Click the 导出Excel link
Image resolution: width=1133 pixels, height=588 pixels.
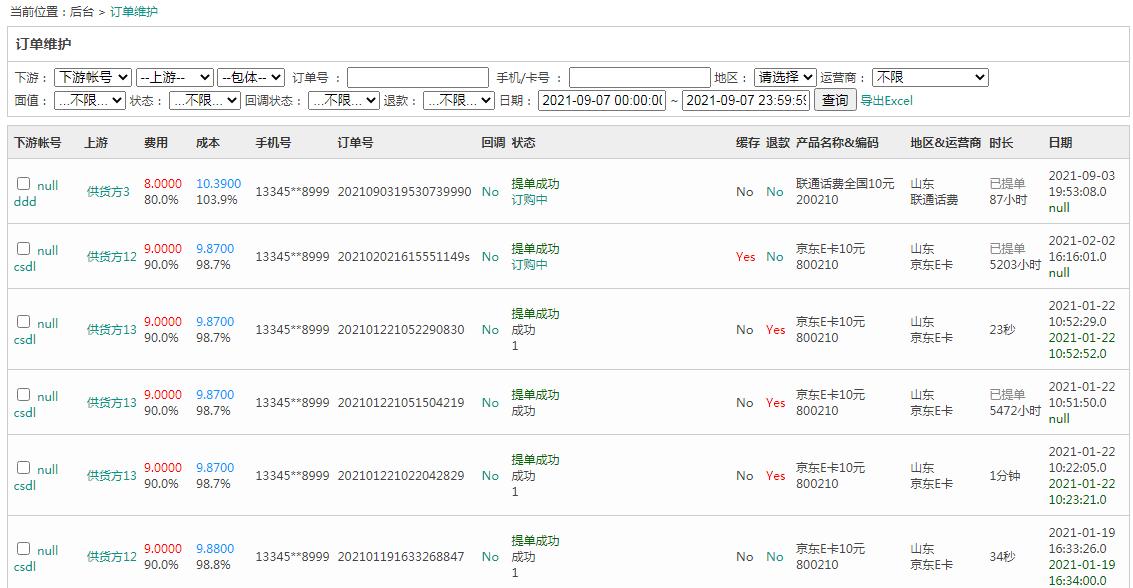coord(887,100)
